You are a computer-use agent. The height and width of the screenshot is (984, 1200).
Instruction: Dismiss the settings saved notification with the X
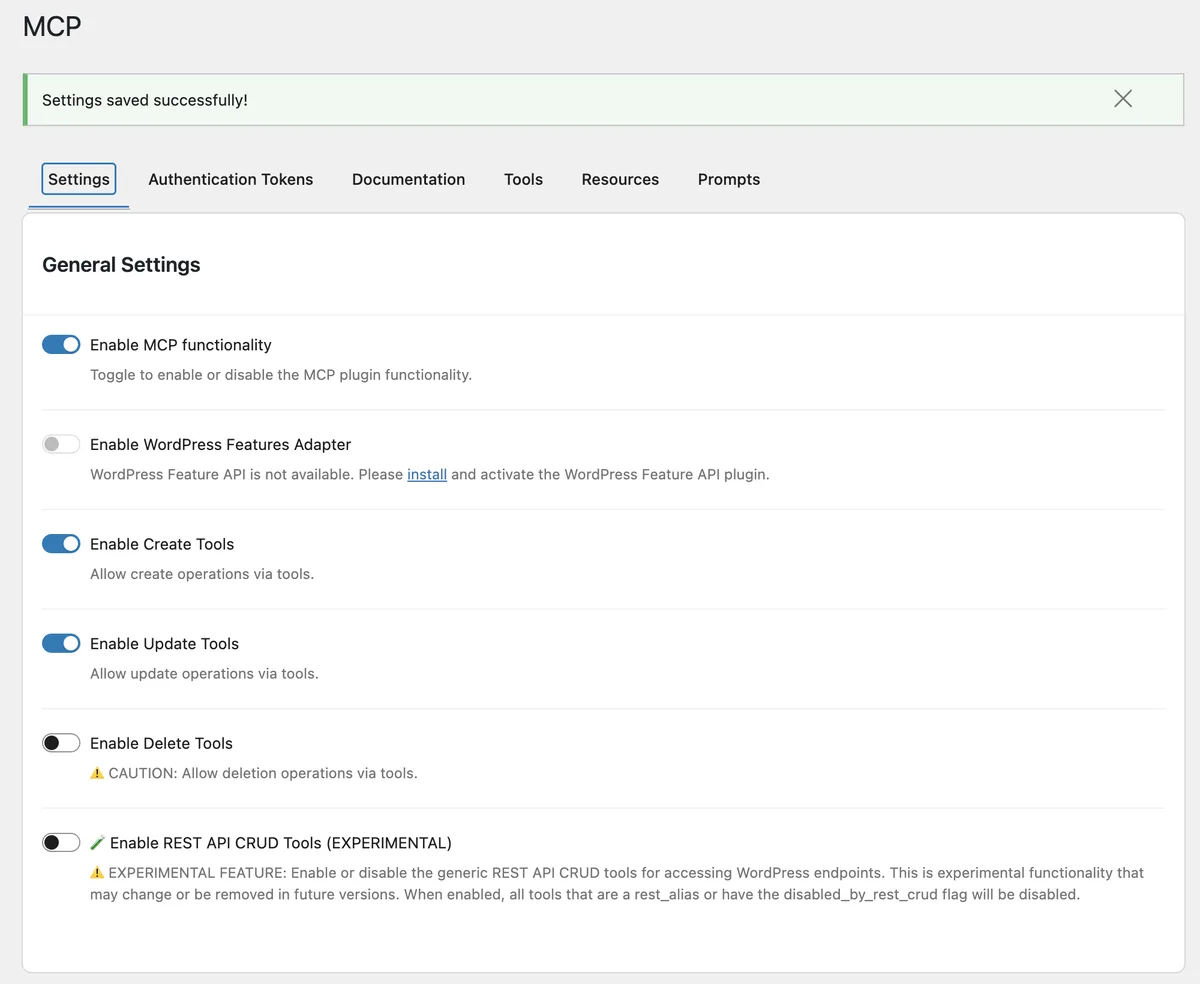pyautogui.click(x=1122, y=98)
